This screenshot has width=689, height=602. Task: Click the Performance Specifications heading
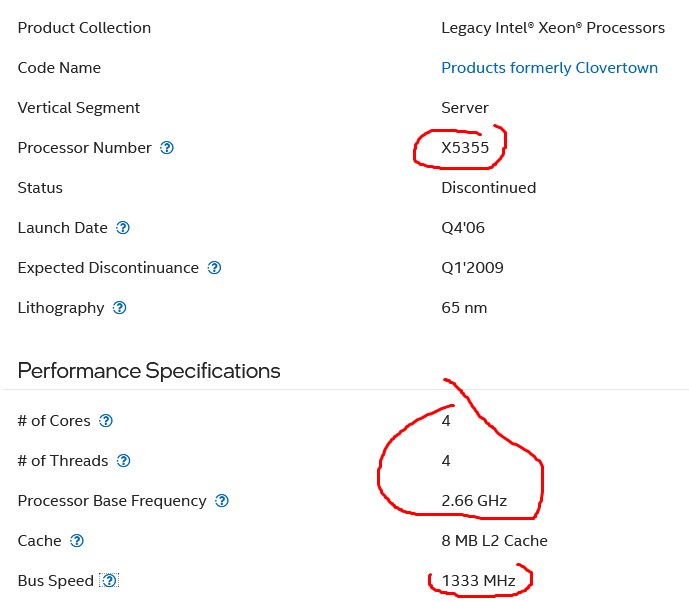[149, 370]
